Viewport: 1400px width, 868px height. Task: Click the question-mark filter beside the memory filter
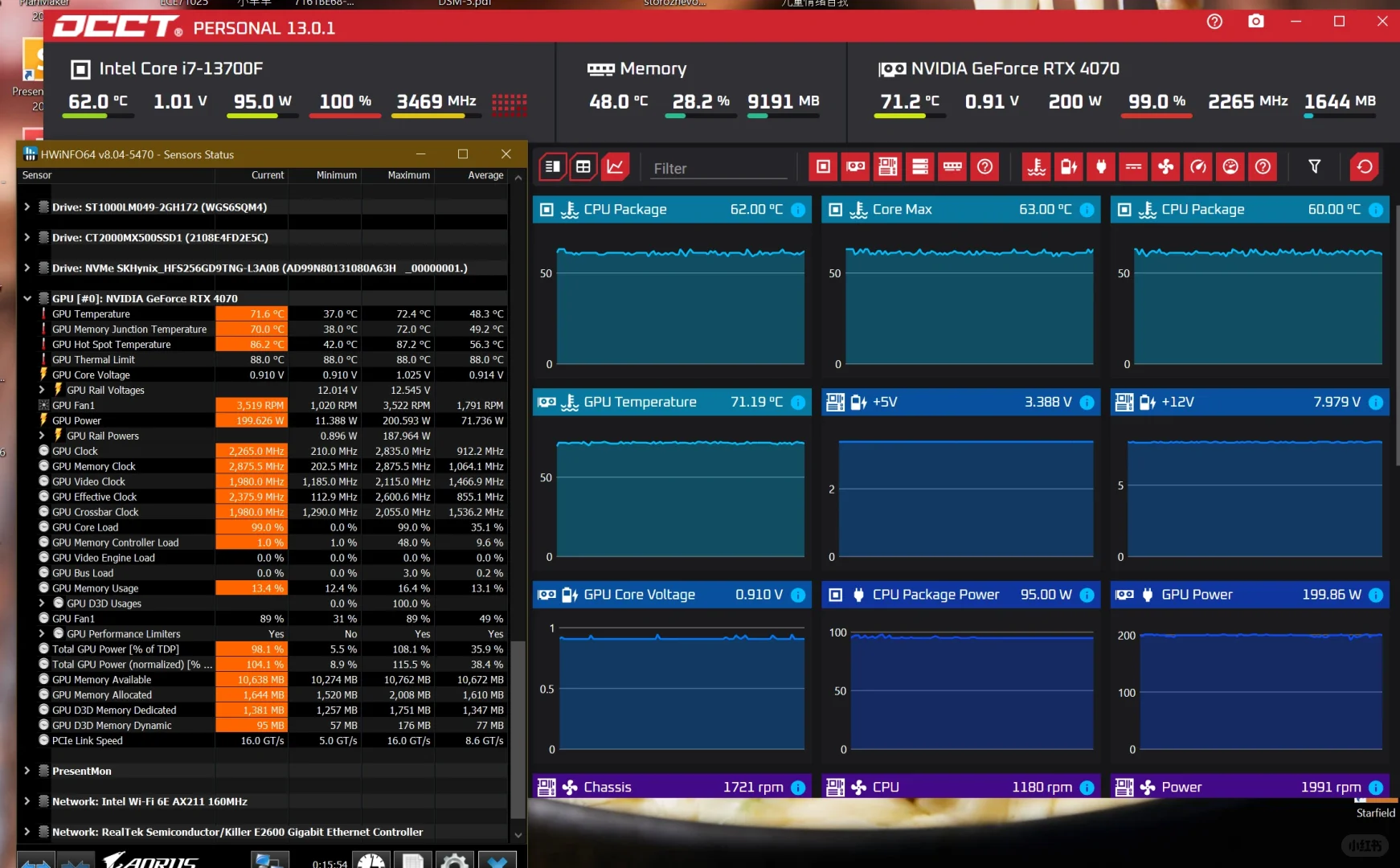coord(985,166)
